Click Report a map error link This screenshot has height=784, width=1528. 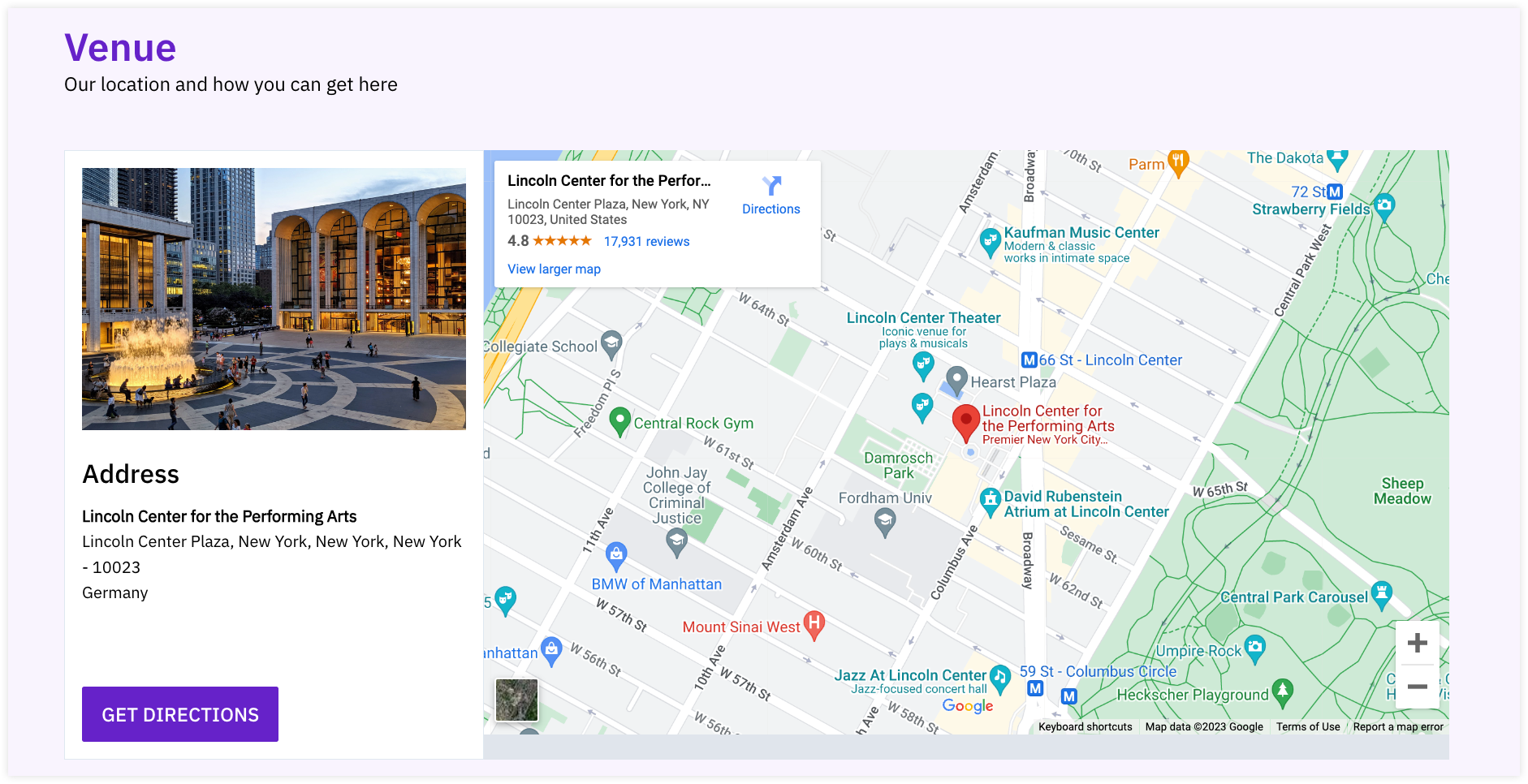[1398, 726]
